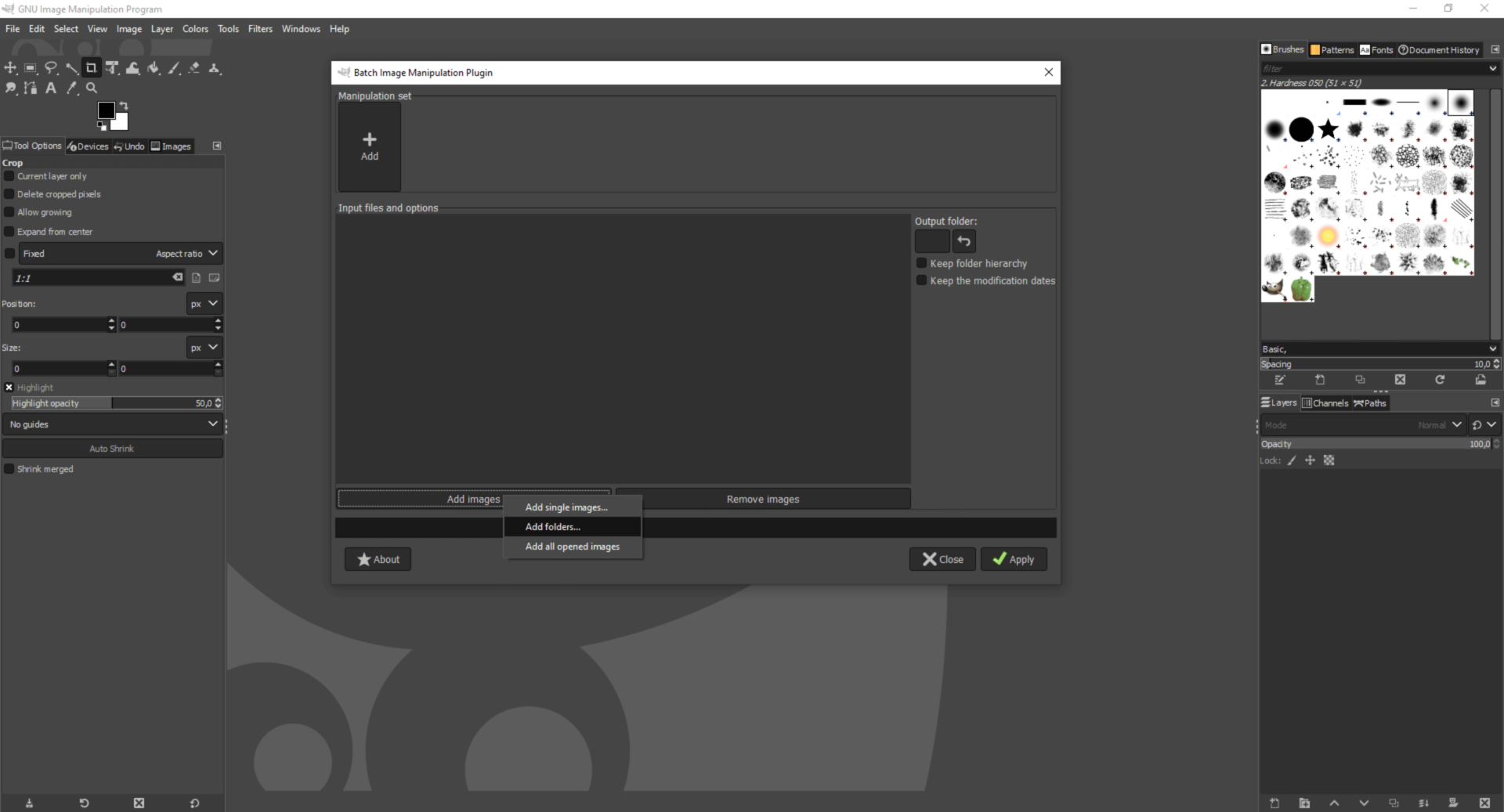This screenshot has width=1504, height=812.
Task: Enable Delete cropped pixels checkbox
Action: [x=9, y=194]
